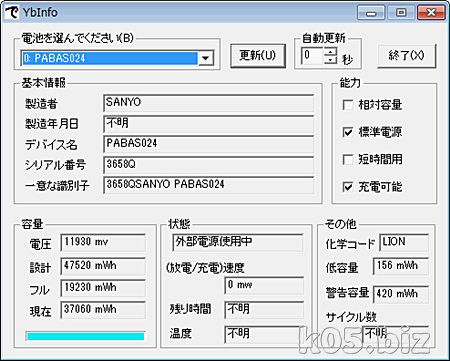Viewport: 450px width, 361px height.
Task: Toggle the 充電可能 checkbox
Action: click(348, 187)
